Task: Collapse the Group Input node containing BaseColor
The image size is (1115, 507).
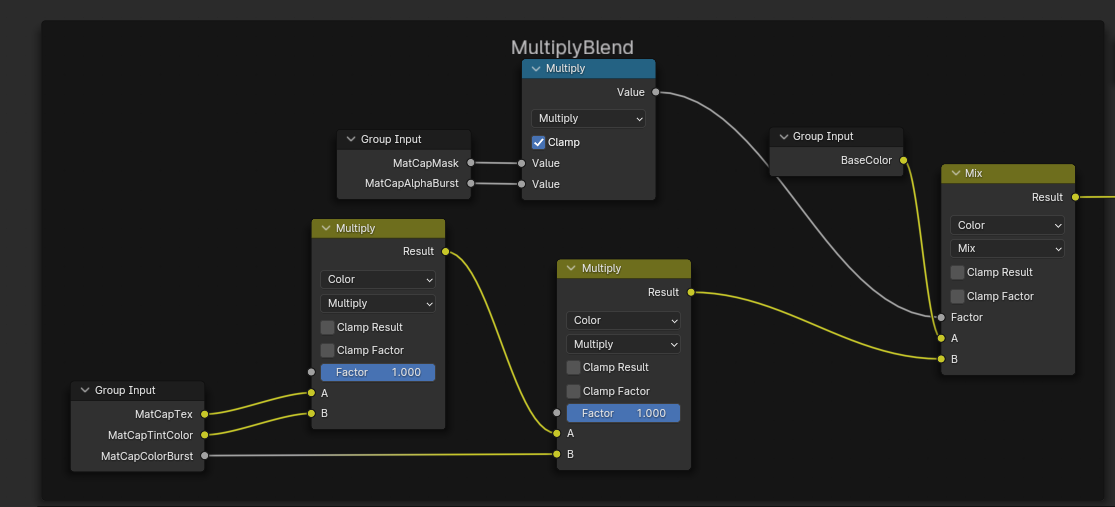Action: coord(782,137)
